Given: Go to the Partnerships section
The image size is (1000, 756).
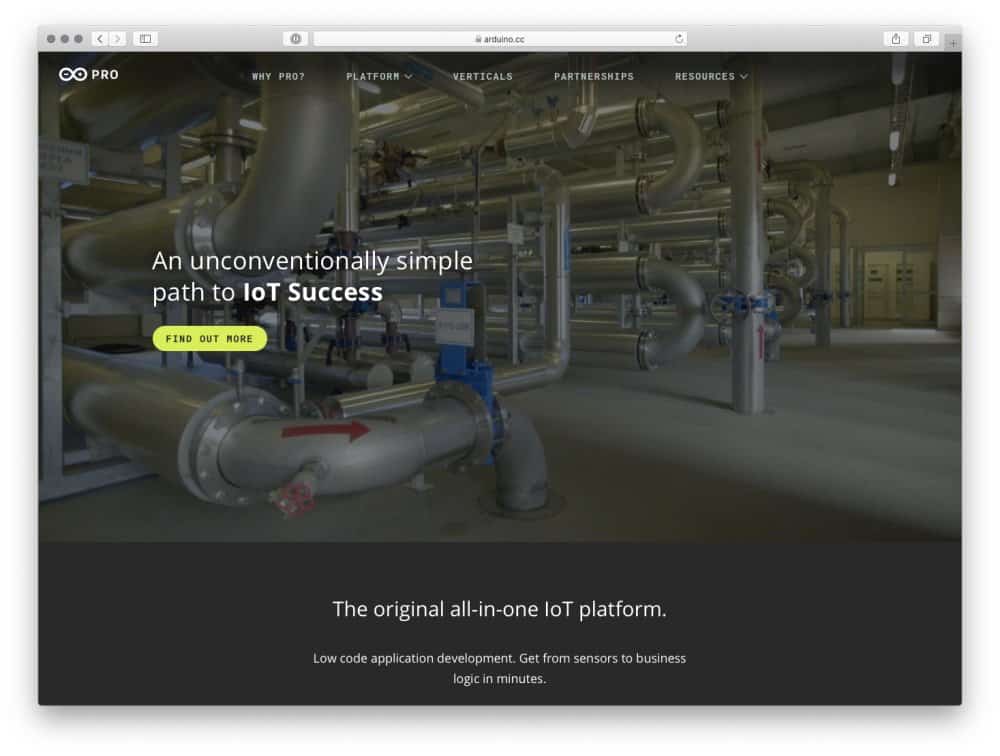Looking at the screenshot, I should pyautogui.click(x=593, y=76).
